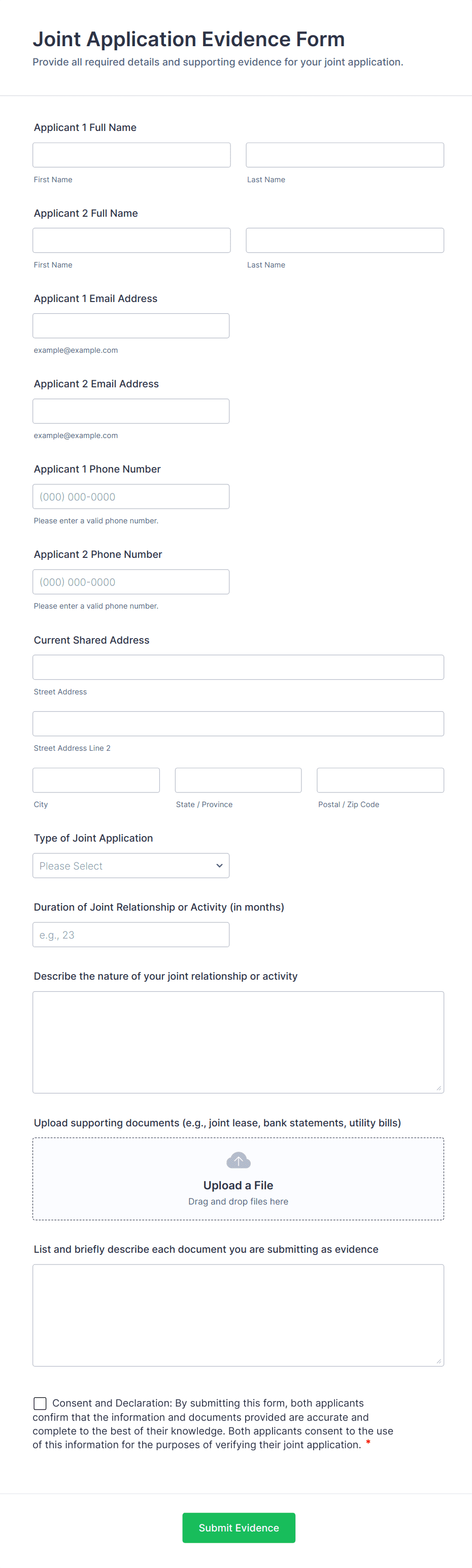Click the Upload a File text
472x1568 pixels.
[238, 1185]
